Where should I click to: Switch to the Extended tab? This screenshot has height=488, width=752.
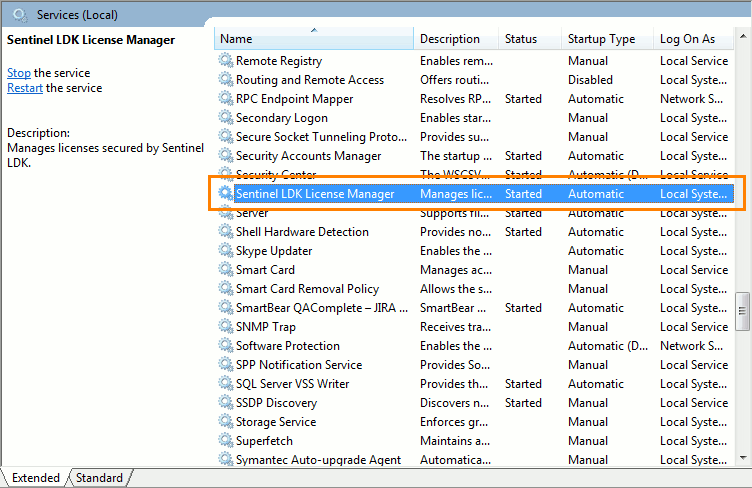[x=36, y=478]
